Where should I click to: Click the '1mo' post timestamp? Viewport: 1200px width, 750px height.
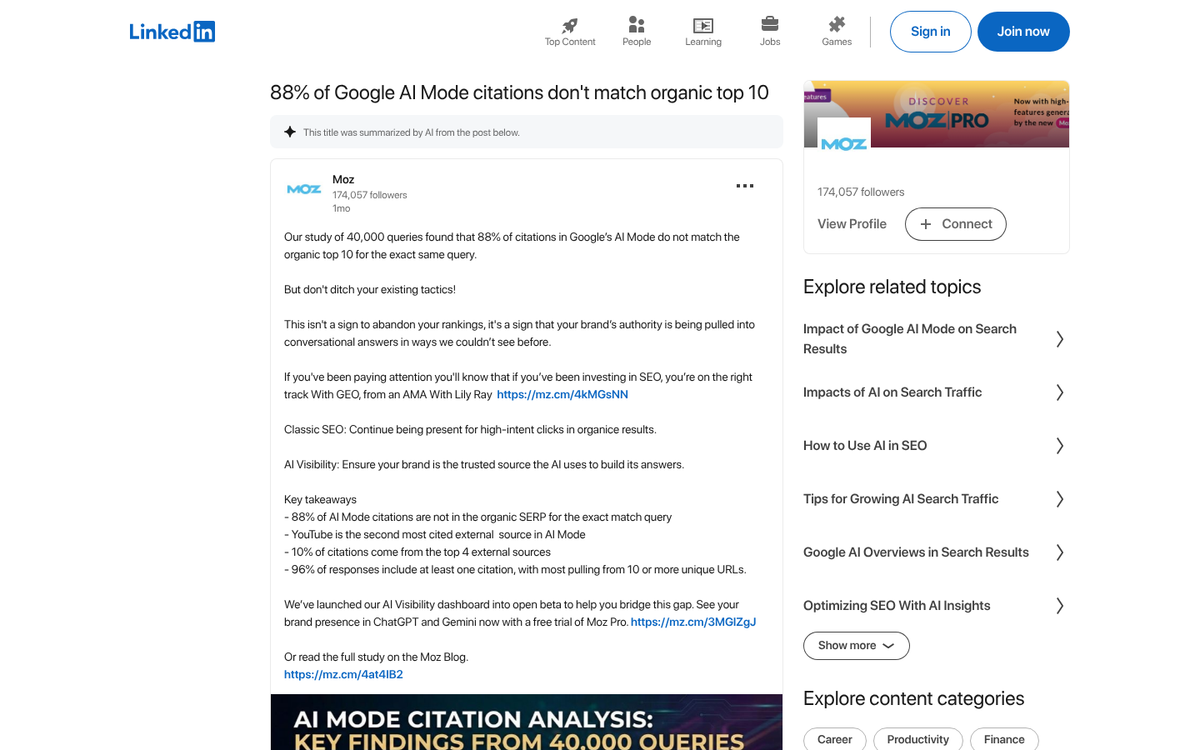pos(341,209)
